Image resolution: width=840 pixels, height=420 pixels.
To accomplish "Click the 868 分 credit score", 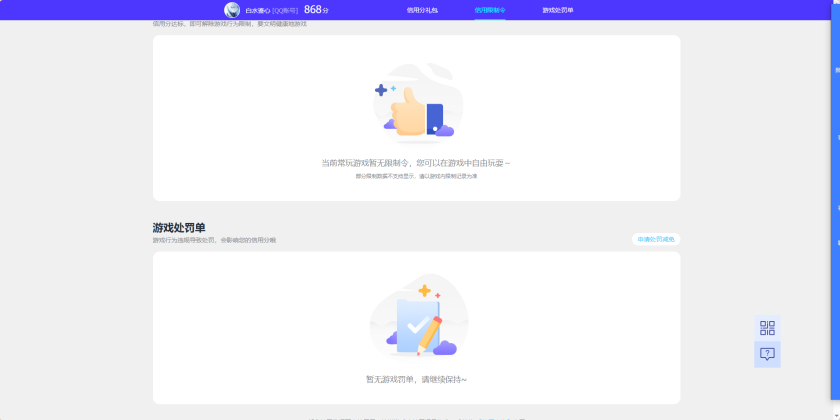I will coord(316,10).
